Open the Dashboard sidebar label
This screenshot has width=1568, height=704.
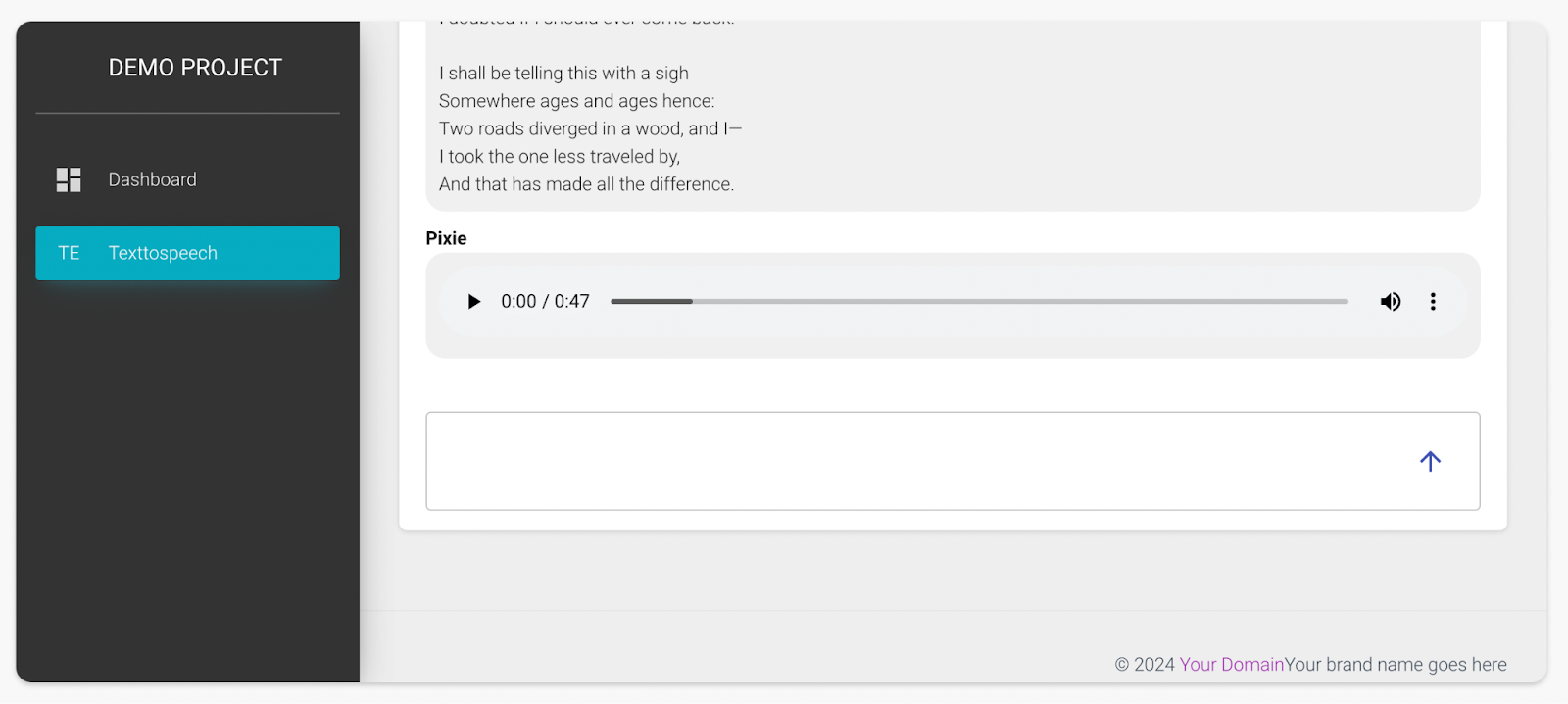pyautogui.click(x=152, y=179)
